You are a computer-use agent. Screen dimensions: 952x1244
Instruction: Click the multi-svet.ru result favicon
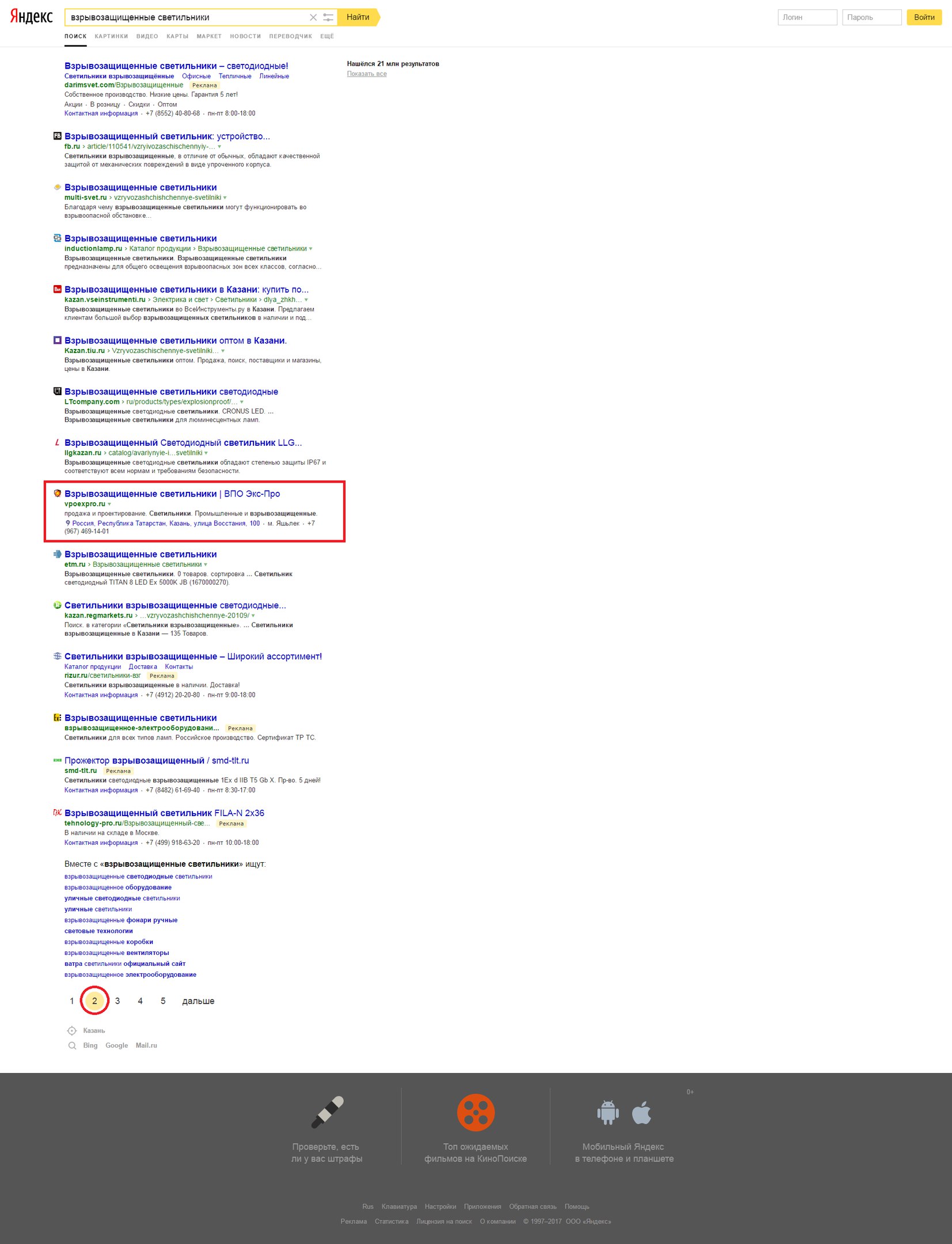57,188
